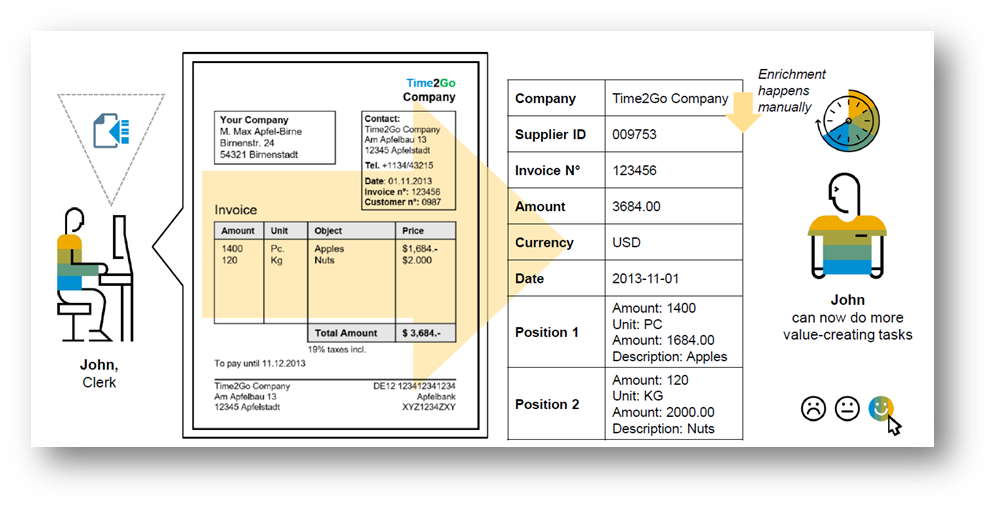Select the Position 1 row label

(x=546, y=332)
